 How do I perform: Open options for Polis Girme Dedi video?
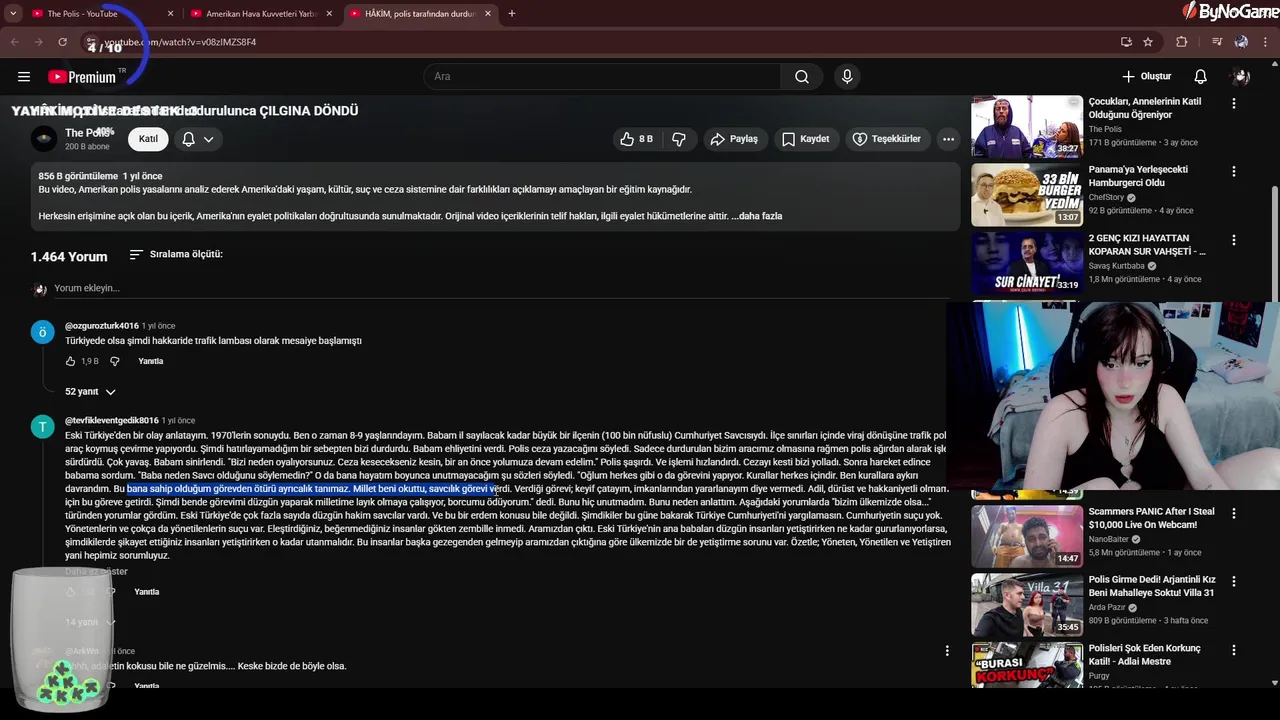click(1233, 581)
